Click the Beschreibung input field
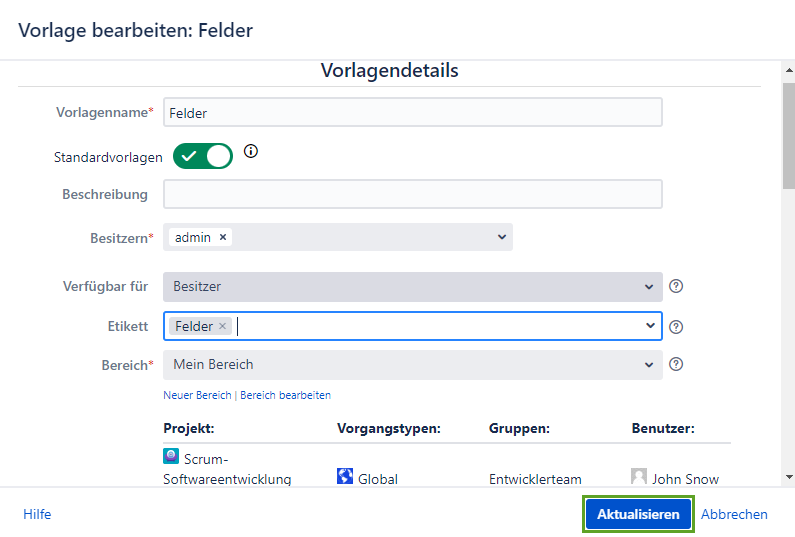The height and width of the screenshot is (537, 795). coord(413,194)
